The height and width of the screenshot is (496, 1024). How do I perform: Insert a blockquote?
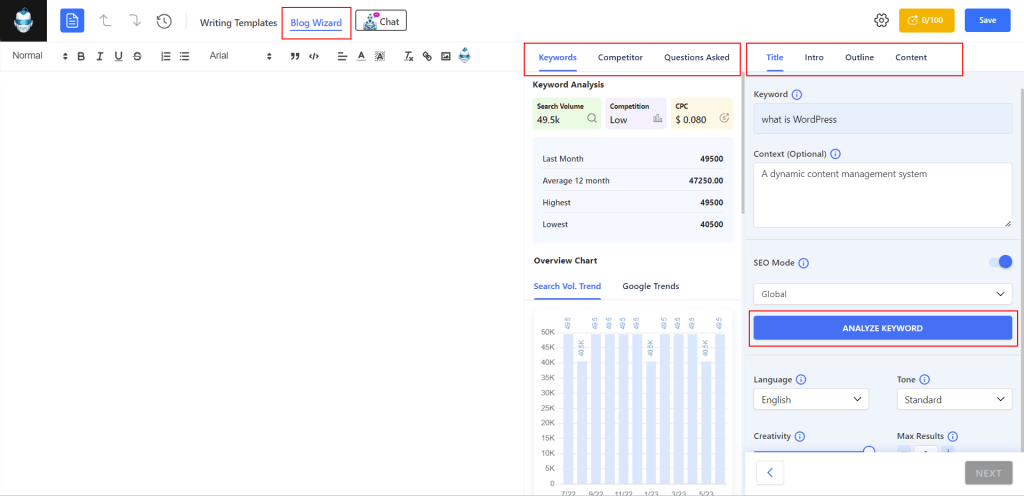(x=295, y=57)
